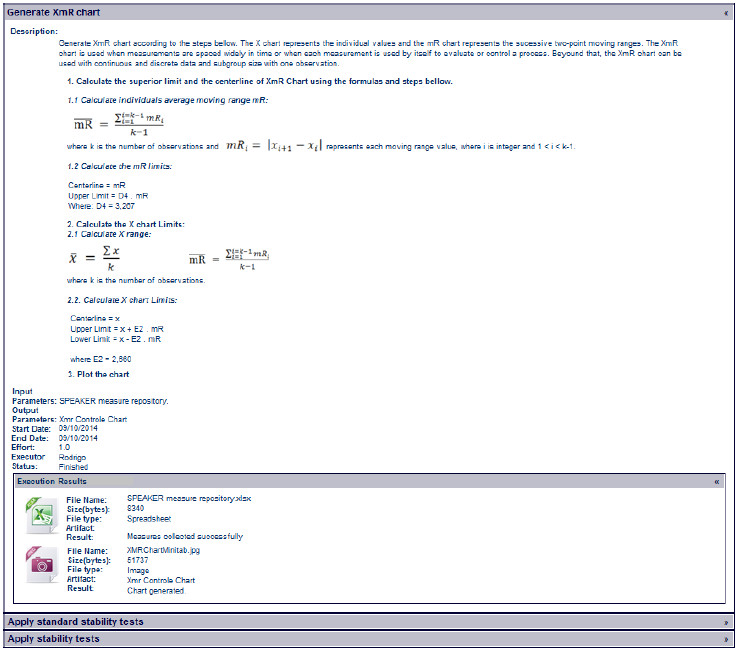Click the average moving range formula image

(116, 125)
